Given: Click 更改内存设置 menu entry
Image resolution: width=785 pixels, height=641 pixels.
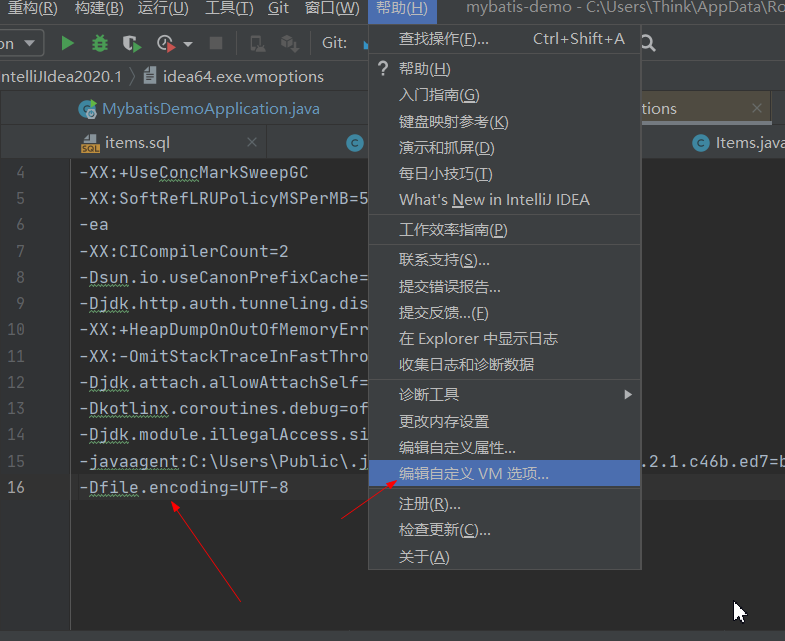Looking at the screenshot, I should (444, 422).
